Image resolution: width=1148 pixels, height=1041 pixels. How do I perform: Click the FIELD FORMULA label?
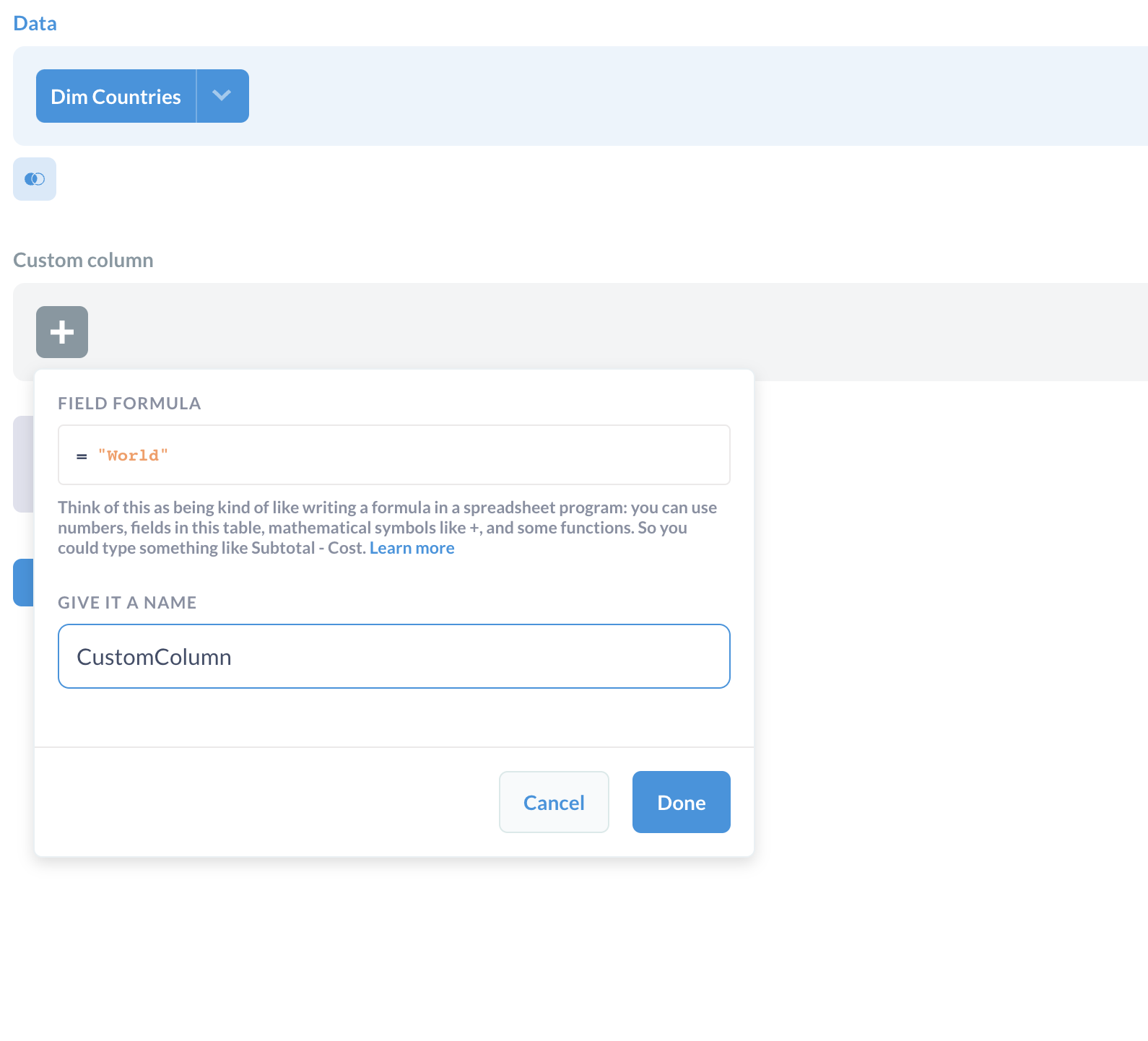pos(129,404)
